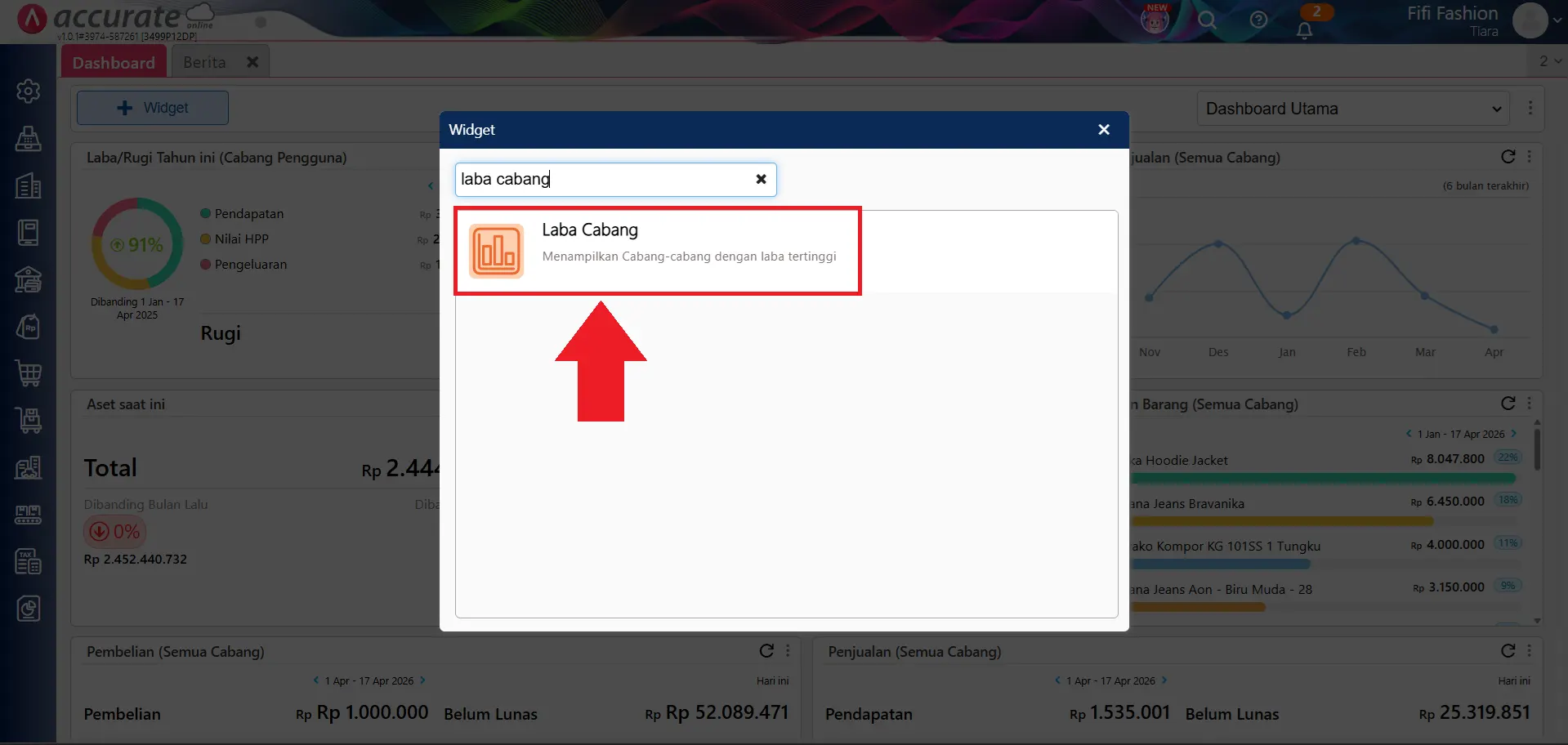This screenshot has width=1568, height=745.
Task: Go to previous period in Pembelian widget
Action: click(x=316, y=680)
